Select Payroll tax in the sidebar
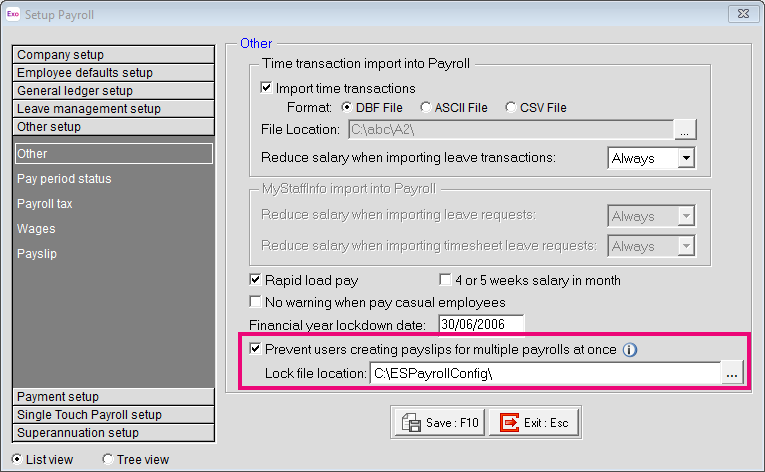This screenshot has height=472, width=765. pyautogui.click(x=45, y=204)
